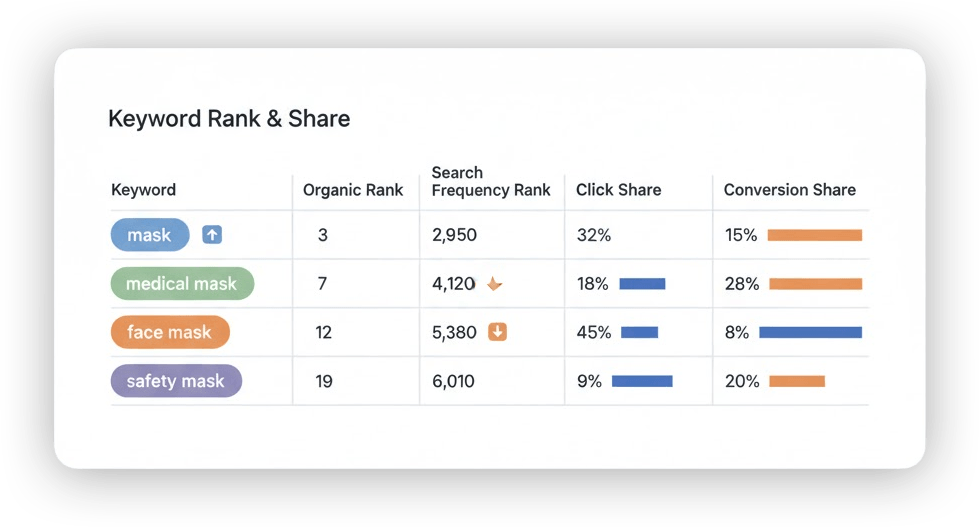Viewport: 979px width, 527px height.
Task: Click the orange trend icon beside 4,120
Action: (x=494, y=284)
